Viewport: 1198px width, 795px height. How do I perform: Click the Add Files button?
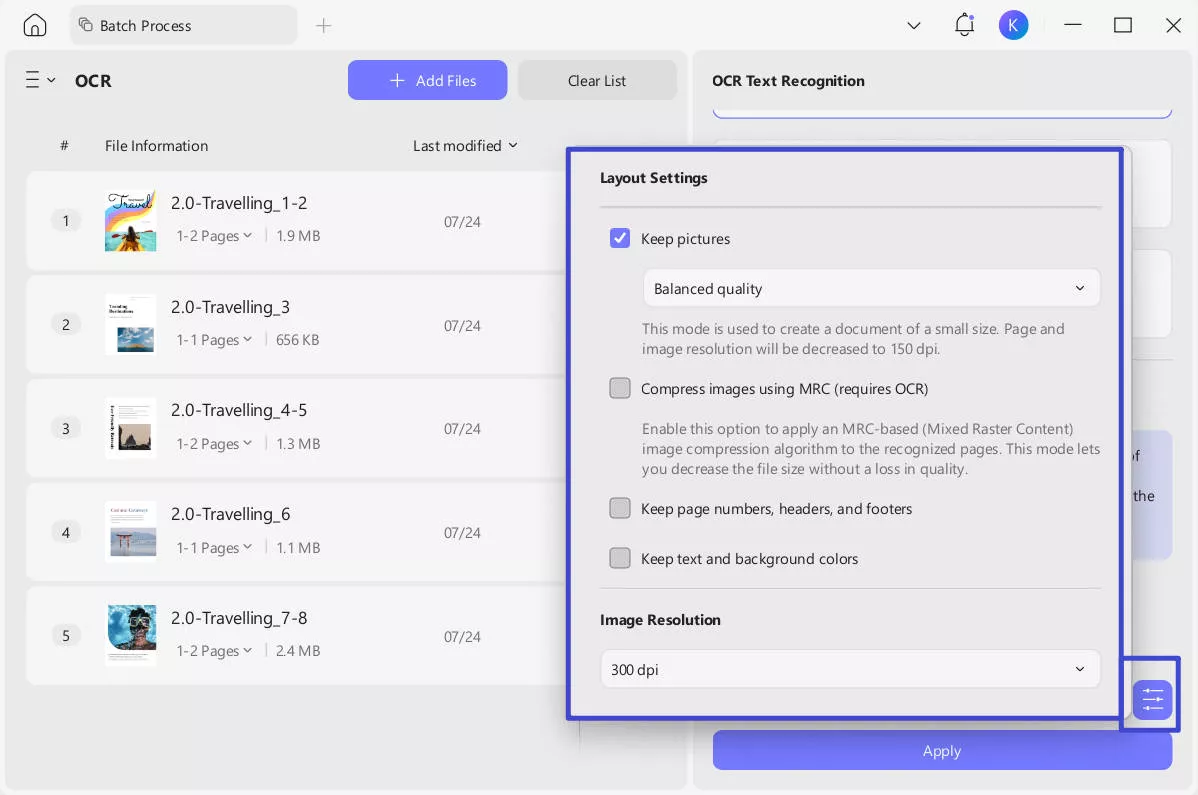(427, 81)
